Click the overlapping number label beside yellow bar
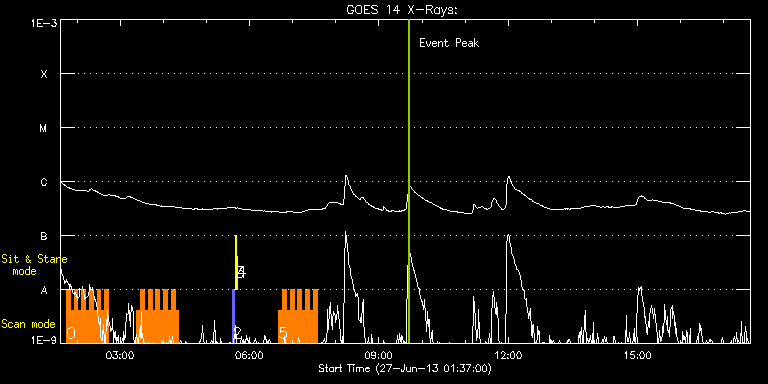The image size is (768, 384). 240,272
